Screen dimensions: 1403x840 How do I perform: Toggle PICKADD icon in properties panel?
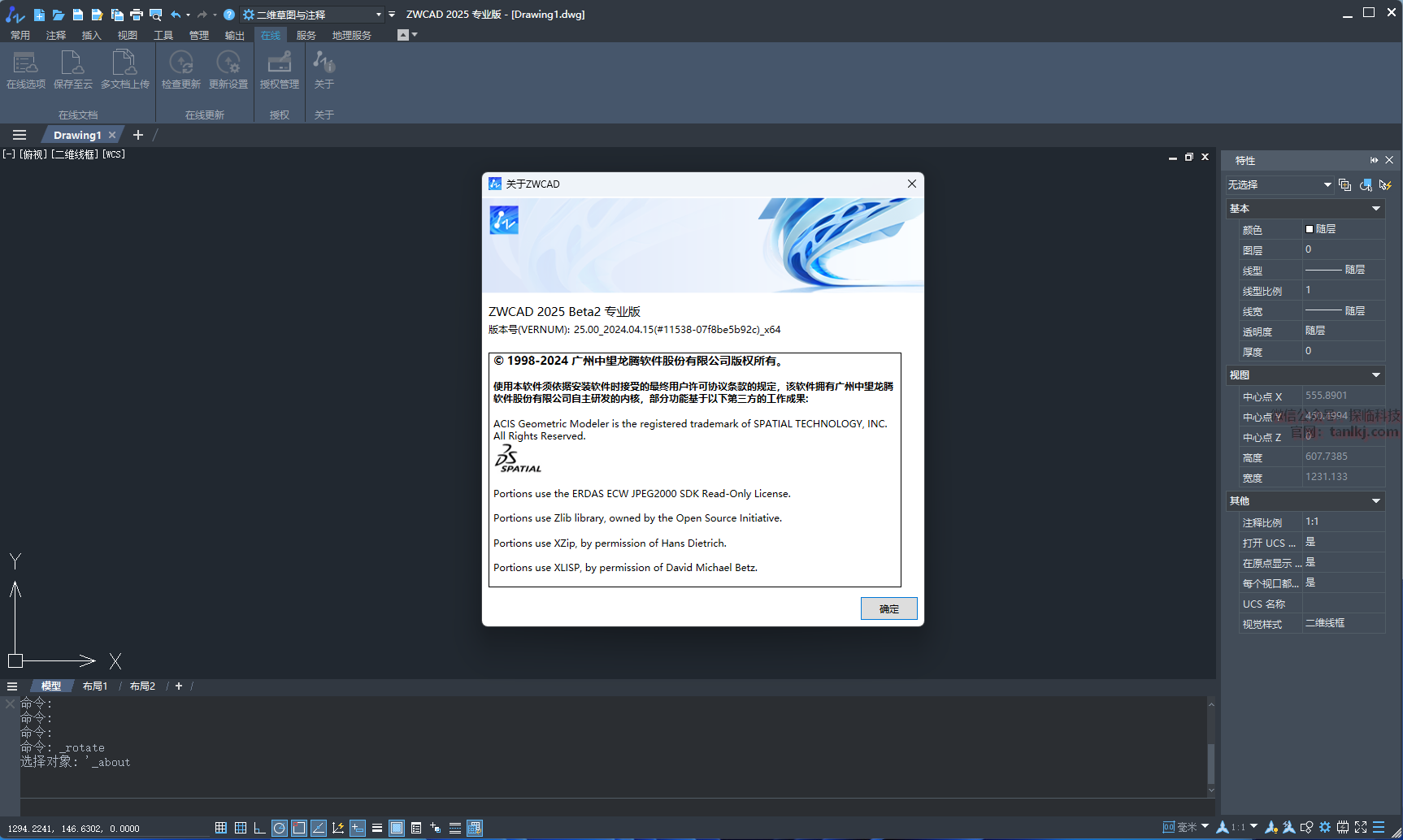click(x=1345, y=185)
